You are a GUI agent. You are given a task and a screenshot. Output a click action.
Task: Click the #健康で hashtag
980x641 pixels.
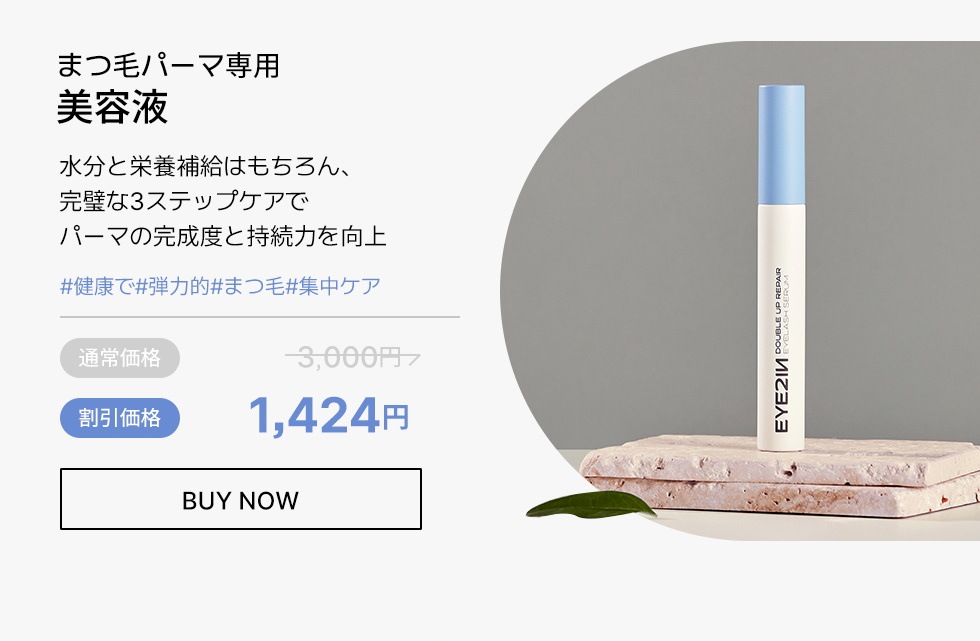pos(97,286)
